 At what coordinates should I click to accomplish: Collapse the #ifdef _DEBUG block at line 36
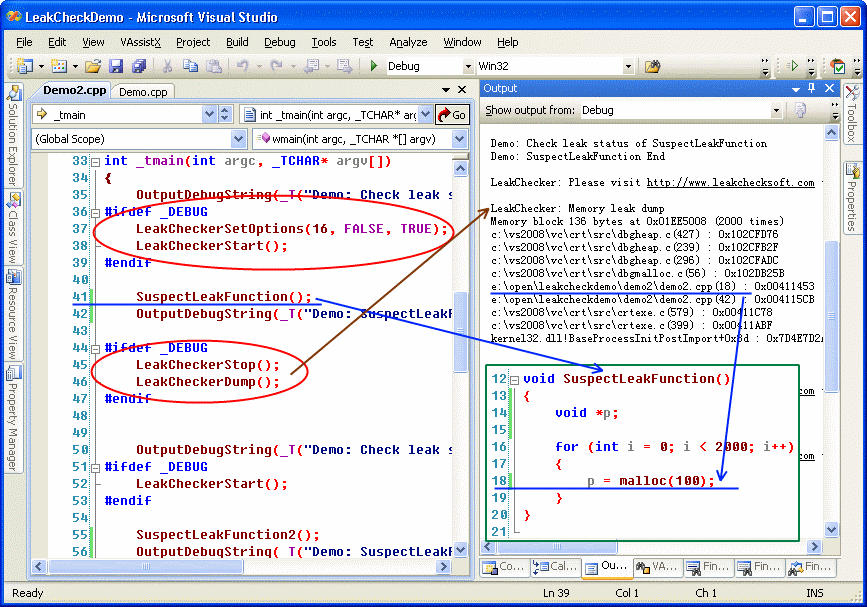pyautogui.click(x=95, y=213)
